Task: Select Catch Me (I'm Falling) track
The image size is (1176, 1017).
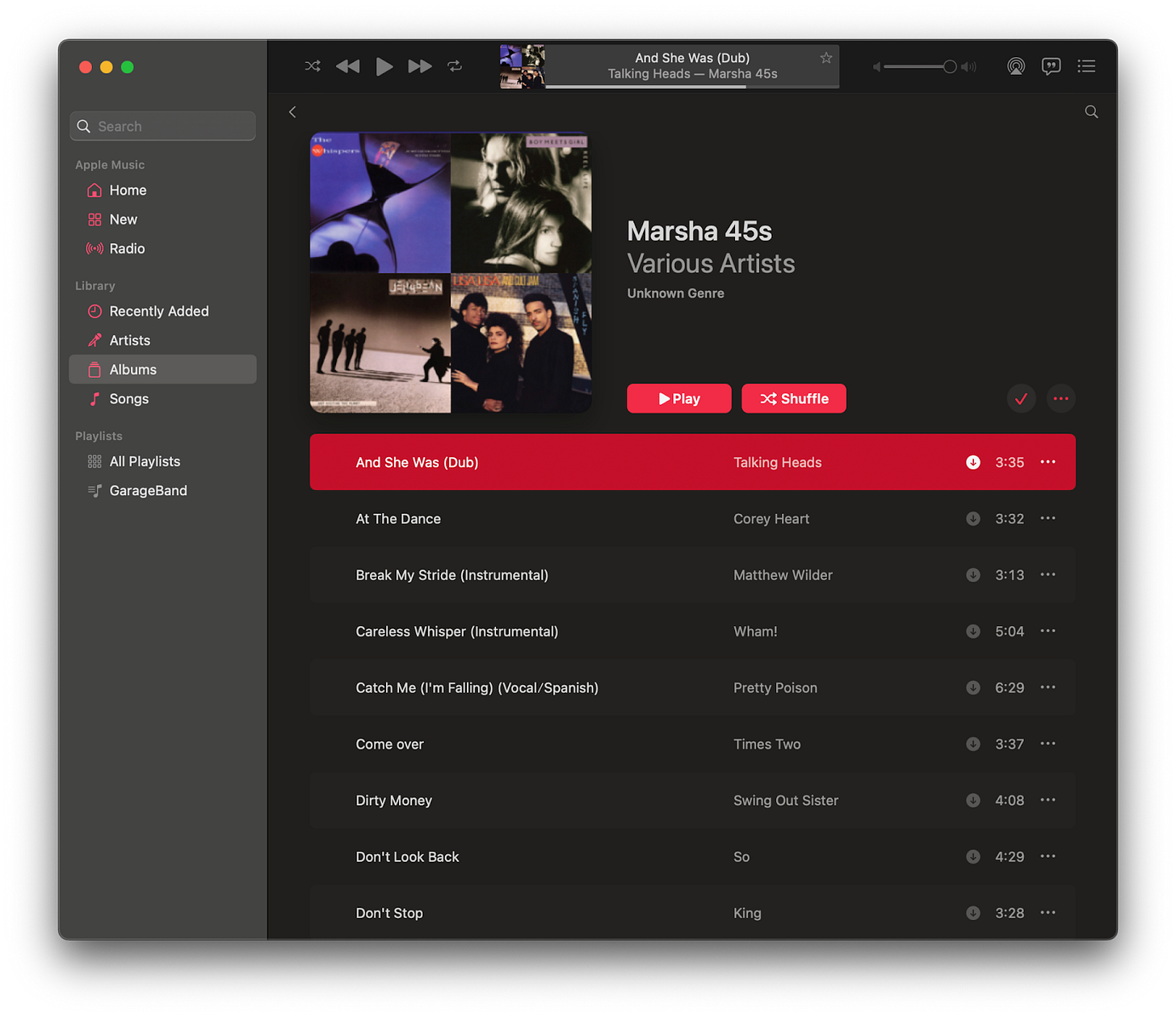Action: pos(692,687)
